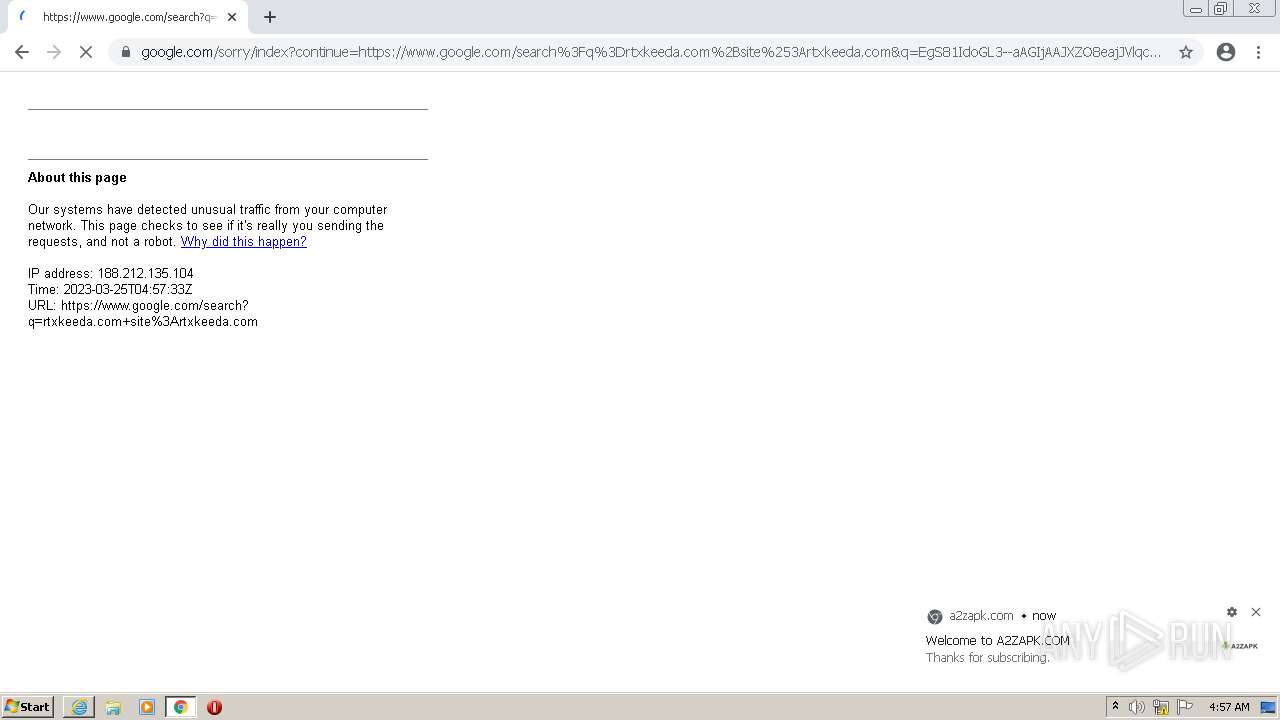Stop loading the page
Image resolution: width=1280 pixels, height=720 pixels.
tap(86, 52)
